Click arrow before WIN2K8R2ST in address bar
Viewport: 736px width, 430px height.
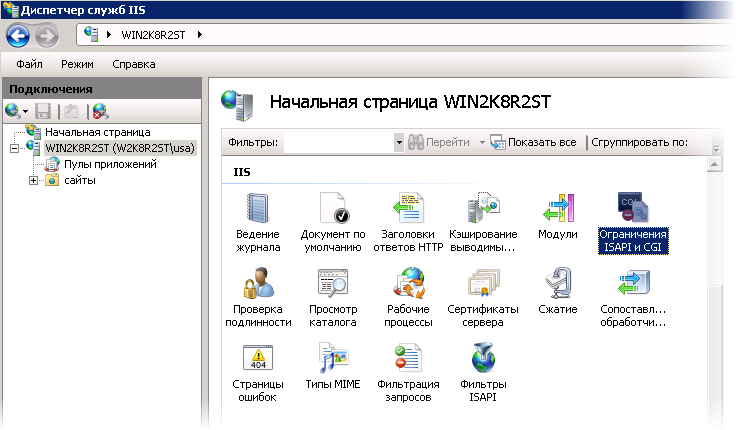pos(109,34)
